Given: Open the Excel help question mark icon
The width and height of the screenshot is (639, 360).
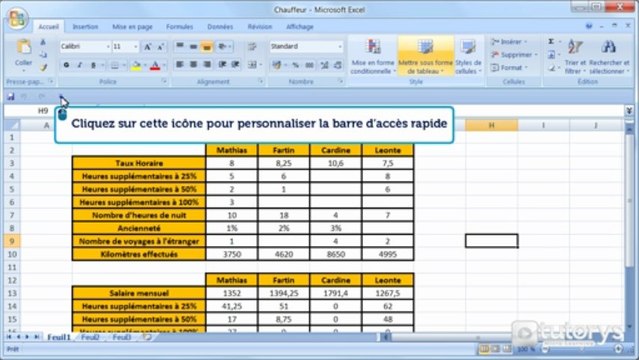Looking at the screenshot, I should tap(588, 26).
